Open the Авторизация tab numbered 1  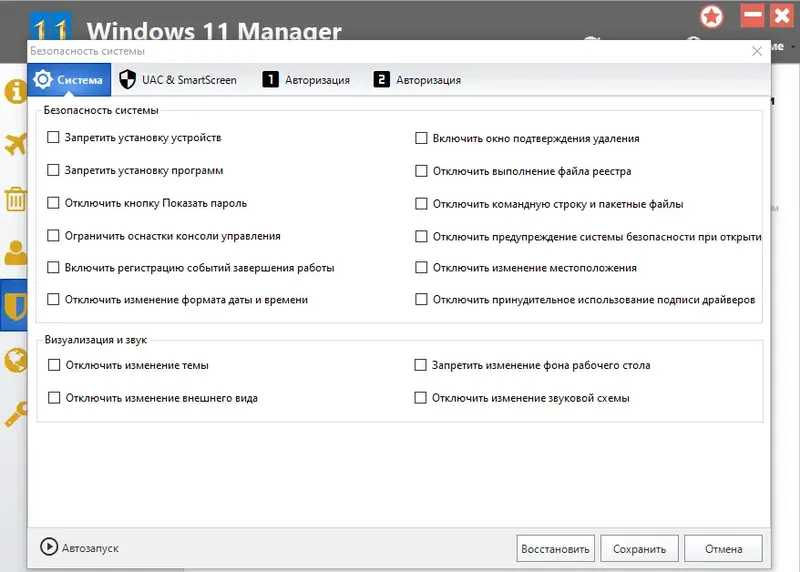tap(306, 80)
